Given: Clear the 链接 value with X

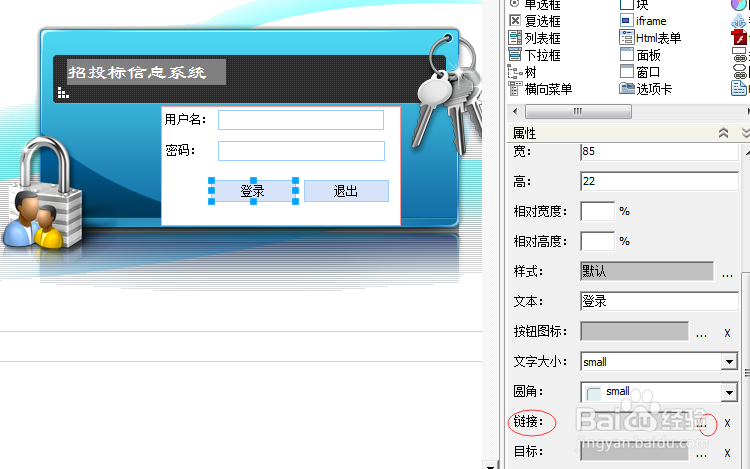Looking at the screenshot, I should pos(727,423).
